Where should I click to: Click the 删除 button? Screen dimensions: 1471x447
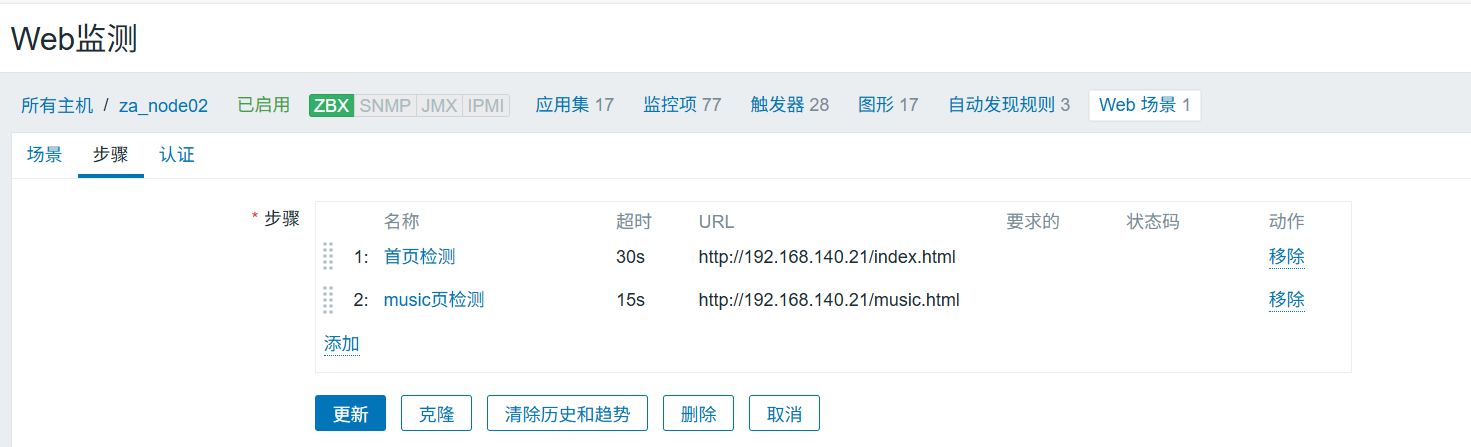click(x=699, y=413)
